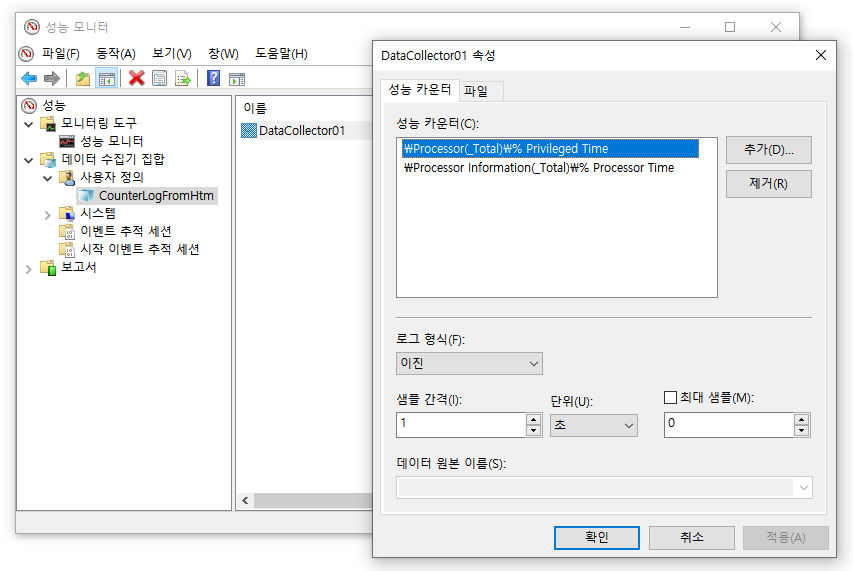
Task: Select DataCollector01 in the list pane
Action: 302,131
